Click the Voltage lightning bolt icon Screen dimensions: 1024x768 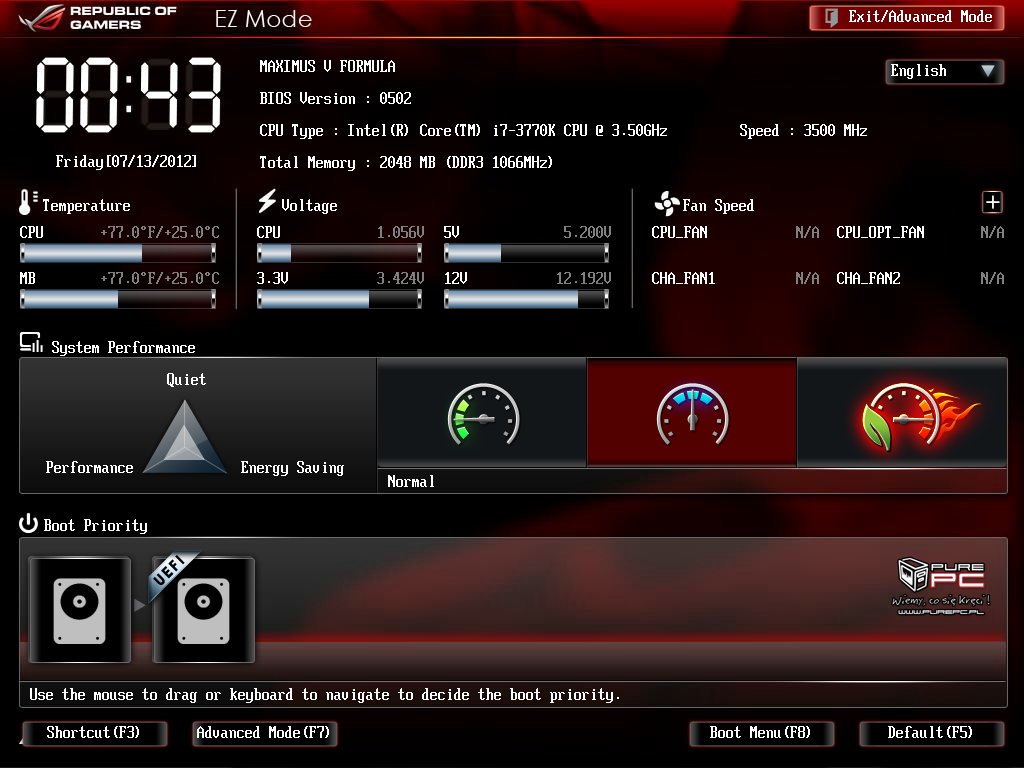(x=266, y=202)
